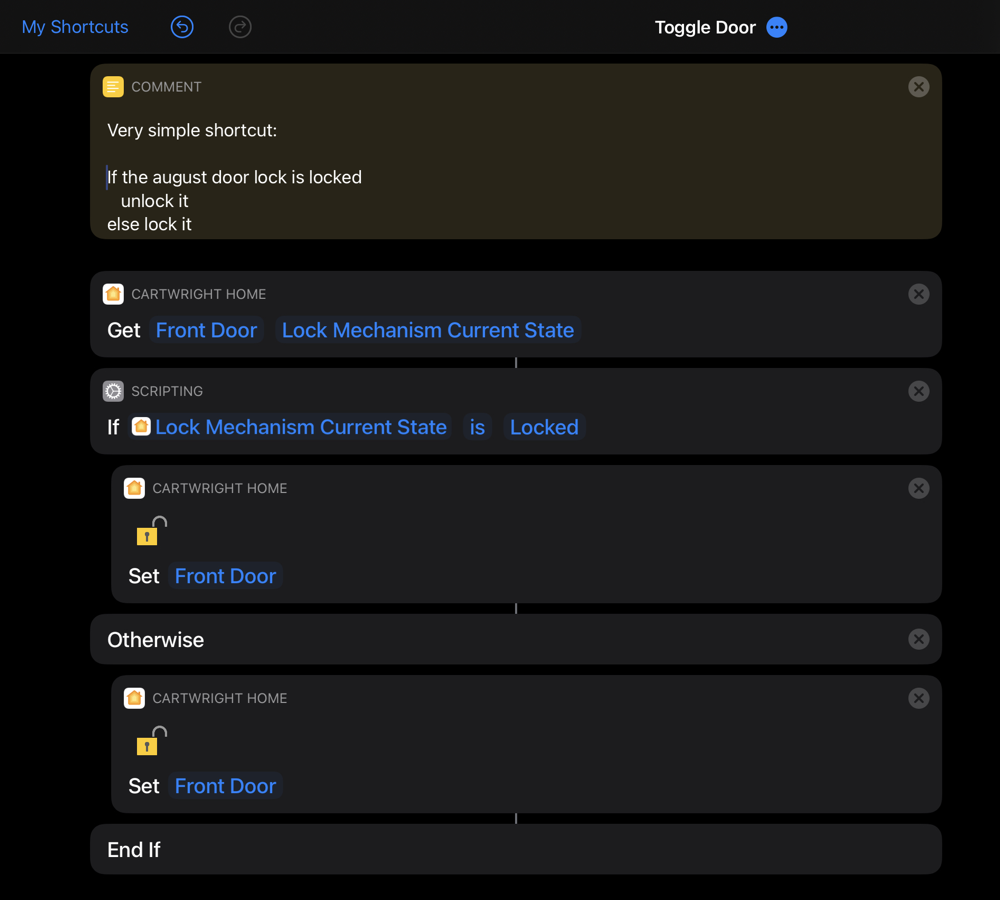Delete the Get Front Door action

point(918,294)
